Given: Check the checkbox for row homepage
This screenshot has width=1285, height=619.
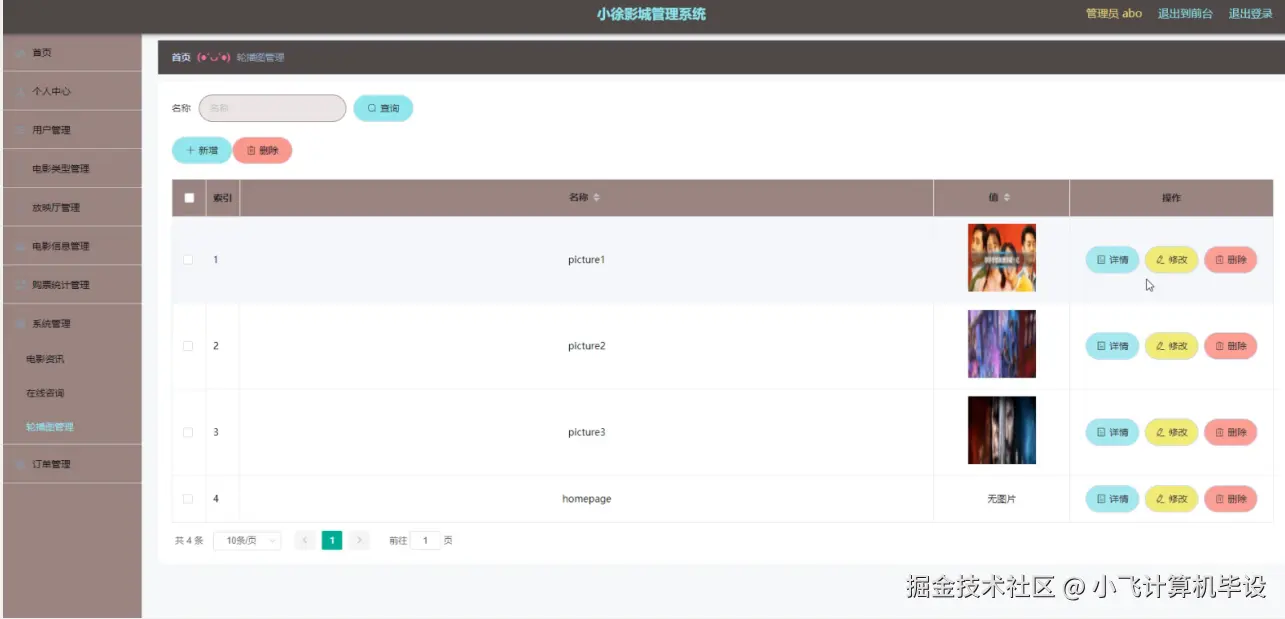Looking at the screenshot, I should (x=188, y=498).
